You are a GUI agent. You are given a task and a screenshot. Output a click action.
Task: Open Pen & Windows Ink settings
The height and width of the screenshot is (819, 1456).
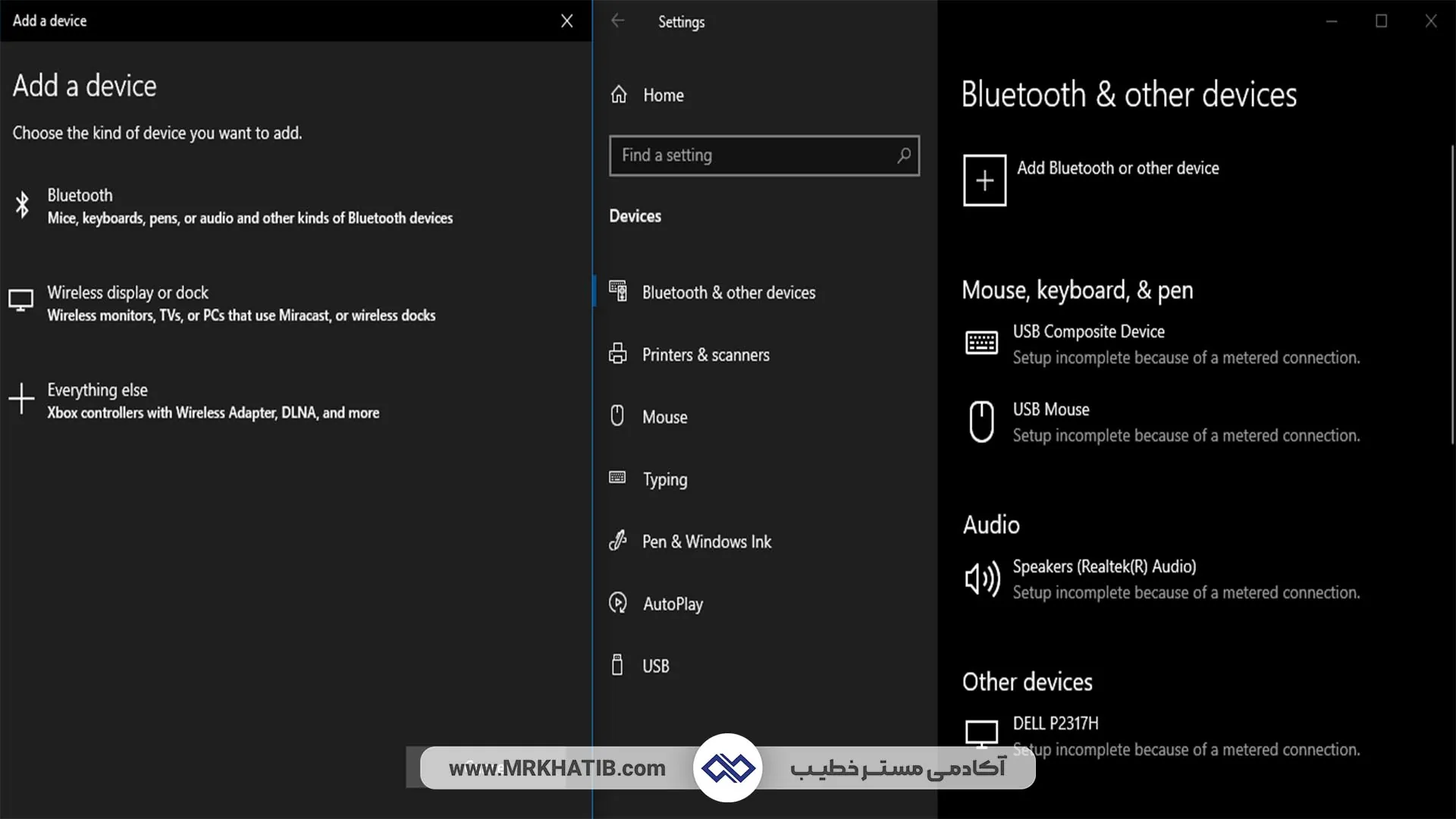pos(706,541)
